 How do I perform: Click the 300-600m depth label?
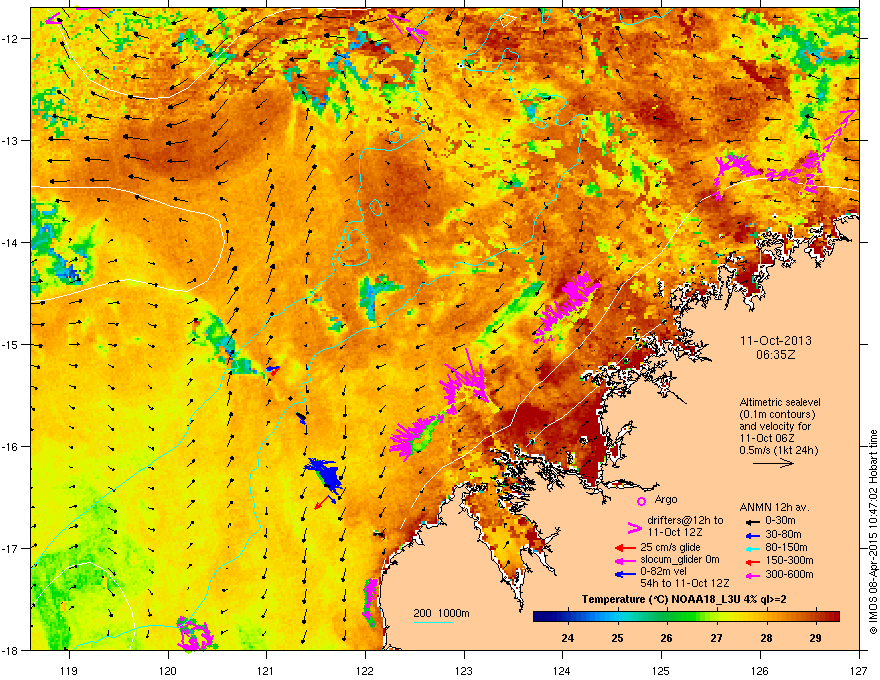pos(789,575)
